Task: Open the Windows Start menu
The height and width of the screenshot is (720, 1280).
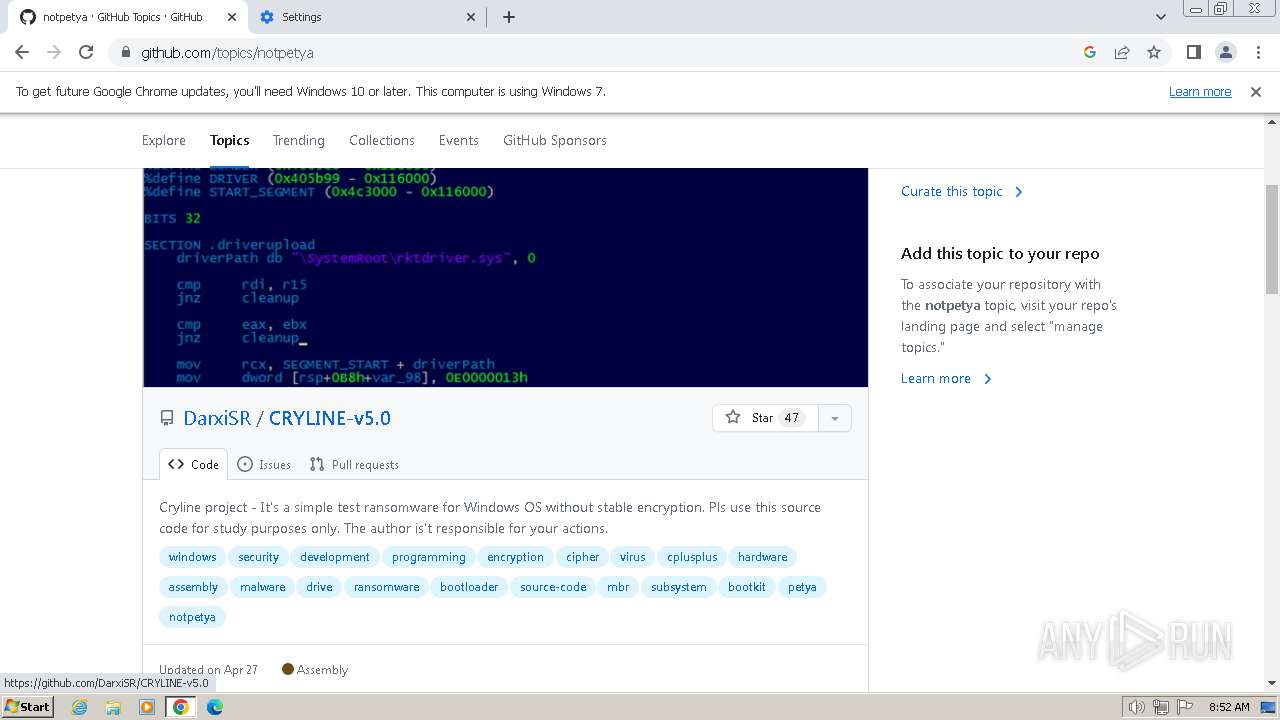Action: (x=28, y=706)
